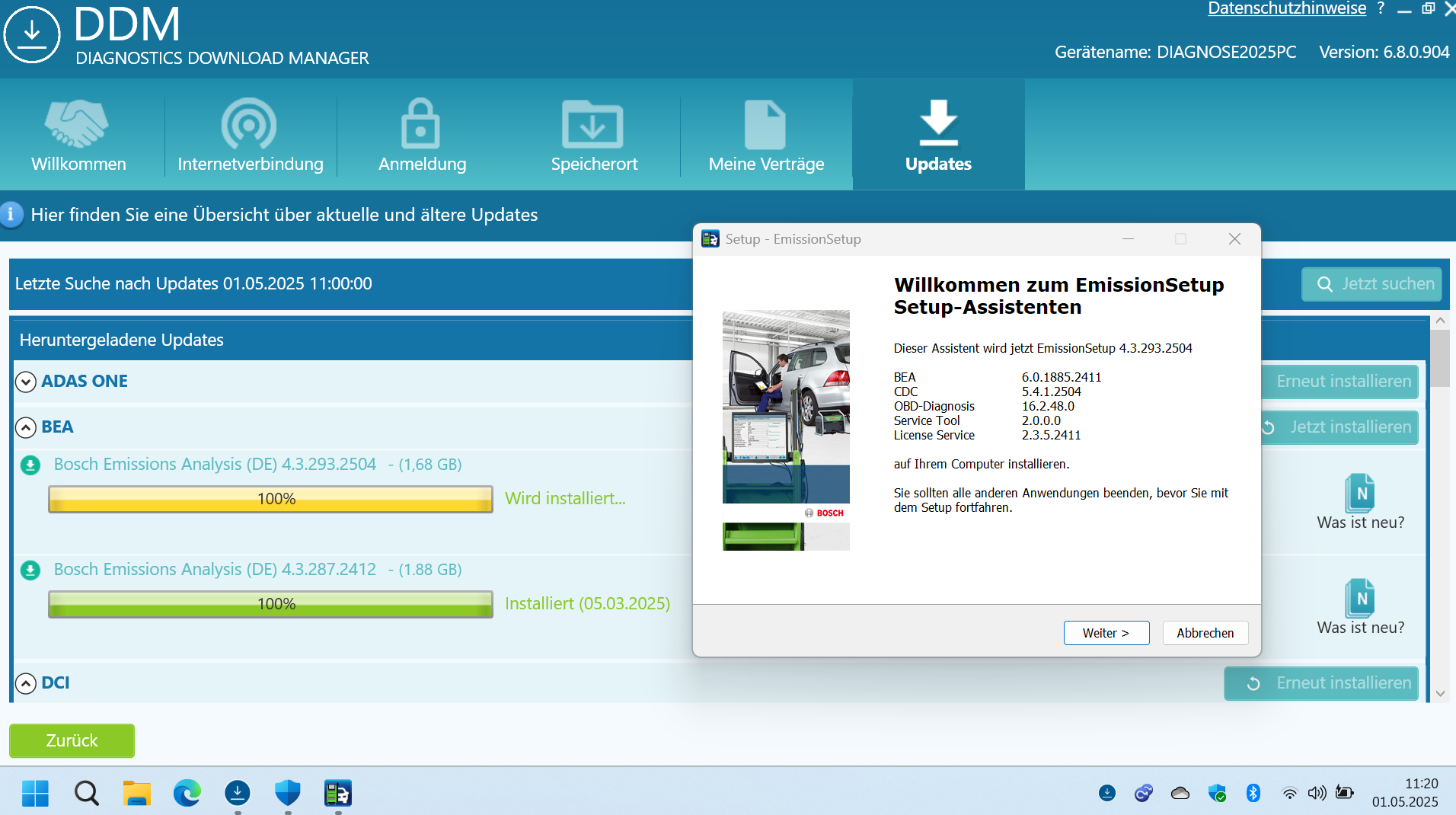Click Jetzt installieren for BEA
Image resolution: width=1456 pixels, height=815 pixels.
point(1340,427)
